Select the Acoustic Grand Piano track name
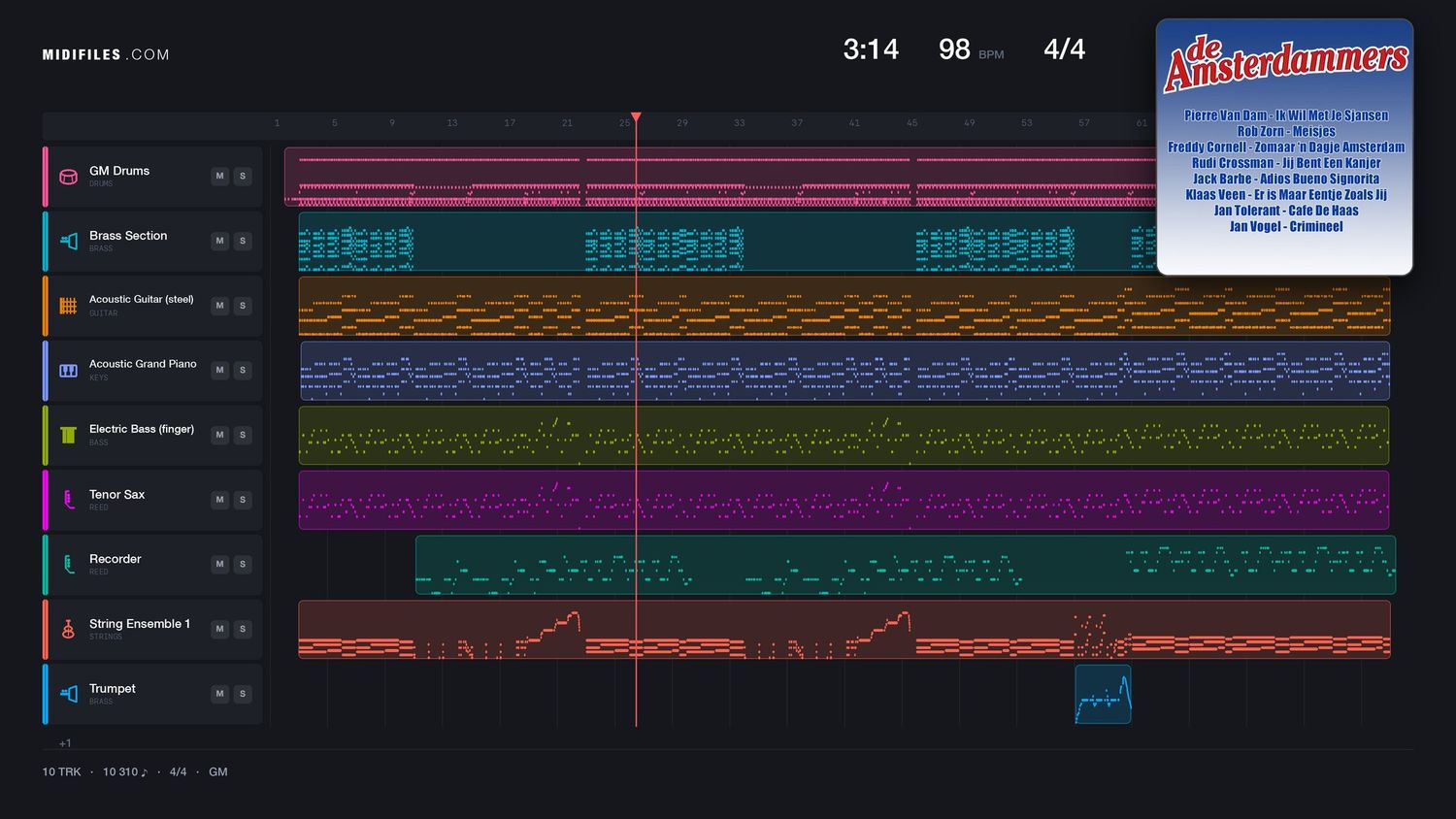This screenshot has height=819, width=1456. [x=143, y=364]
